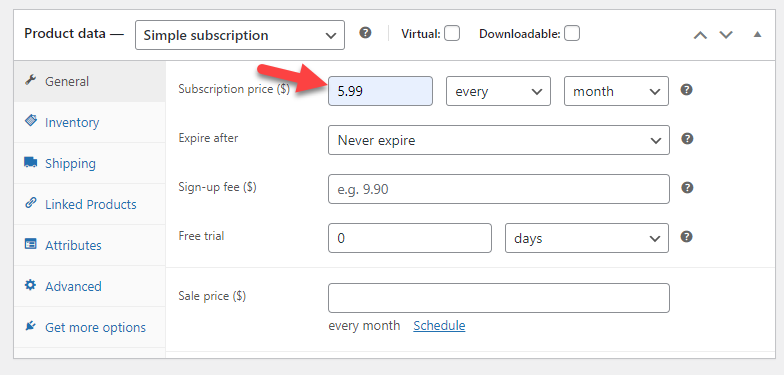Click help icon next to Expire after
This screenshot has height=375, width=784.
pyautogui.click(x=688, y=139)
